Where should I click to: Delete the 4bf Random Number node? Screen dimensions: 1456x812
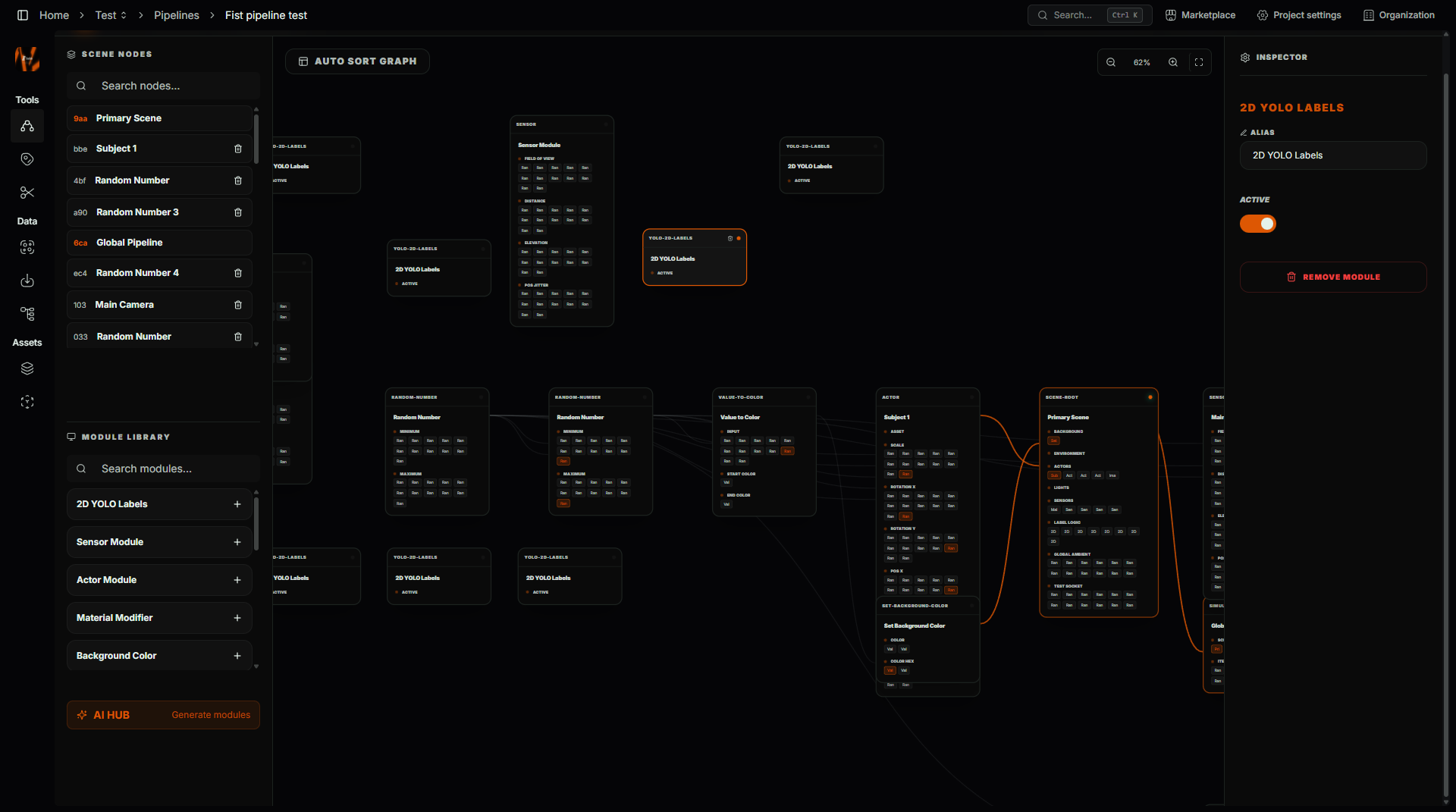[238, 180]
